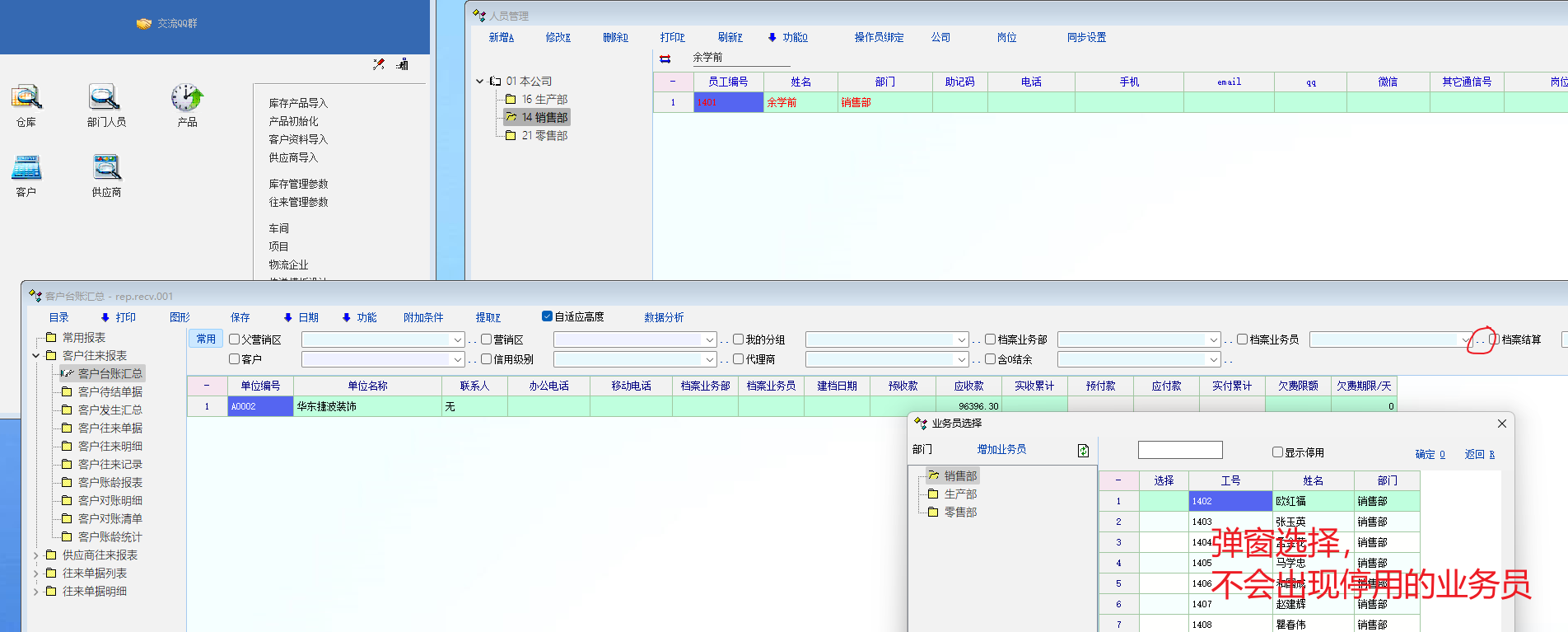Screen dimensions: 1568x632
Task: Tick the 档案业务员 checkbox
Action: click(x=1242, y=339)
